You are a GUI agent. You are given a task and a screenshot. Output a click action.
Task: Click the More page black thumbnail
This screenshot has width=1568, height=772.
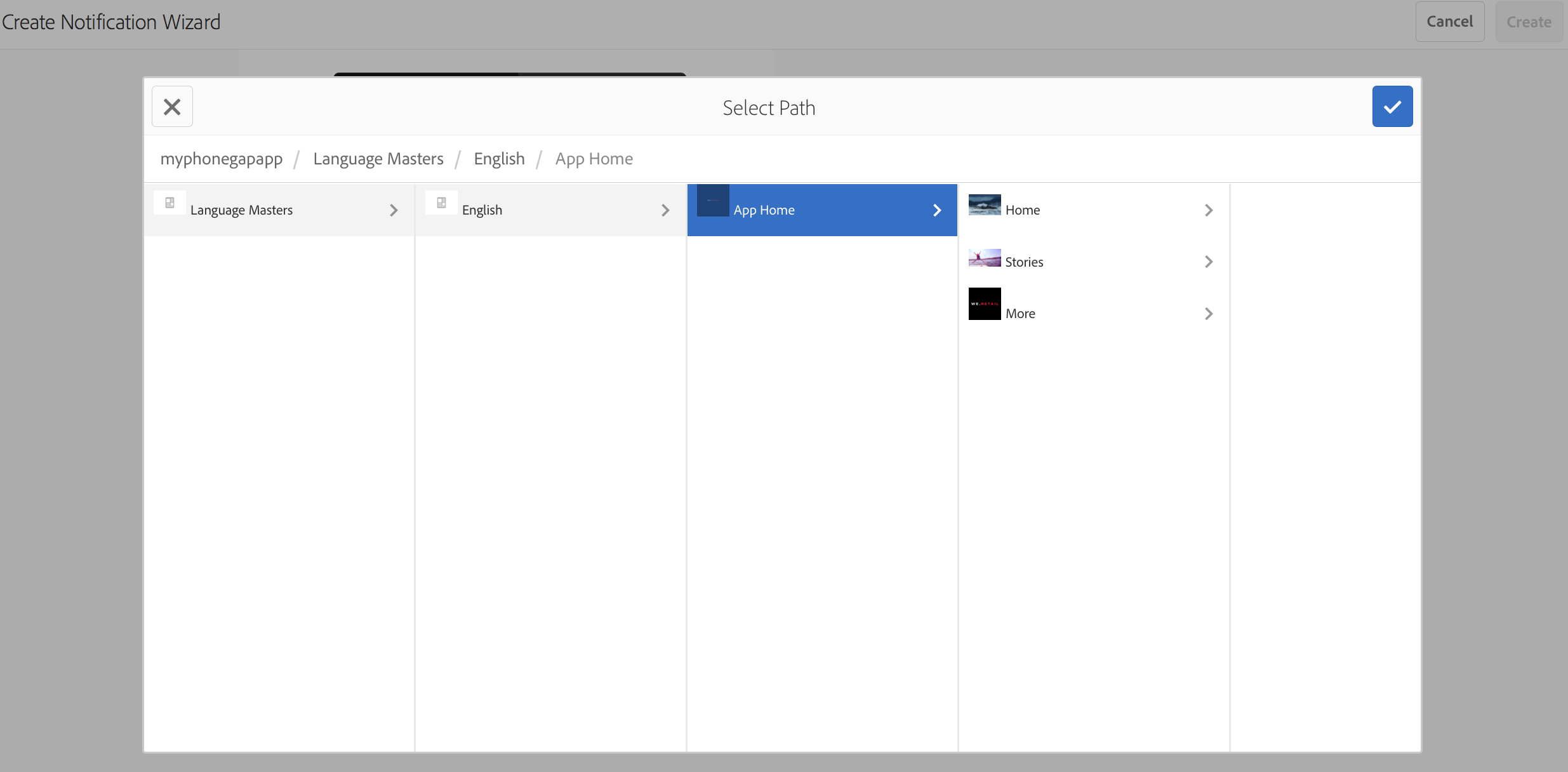[984, 304]
